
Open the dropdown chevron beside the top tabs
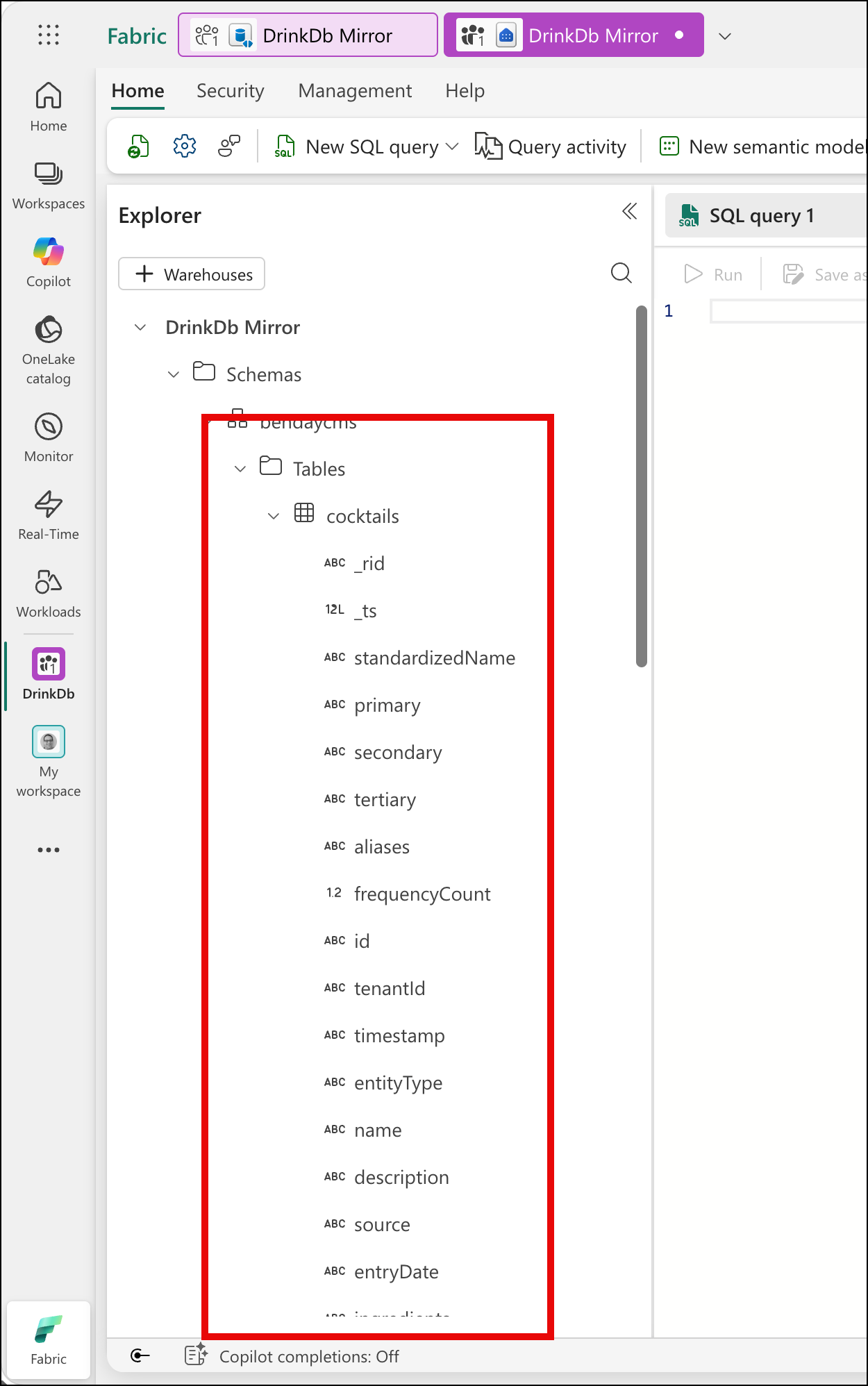pyautogui.click(x=725, y=36)
